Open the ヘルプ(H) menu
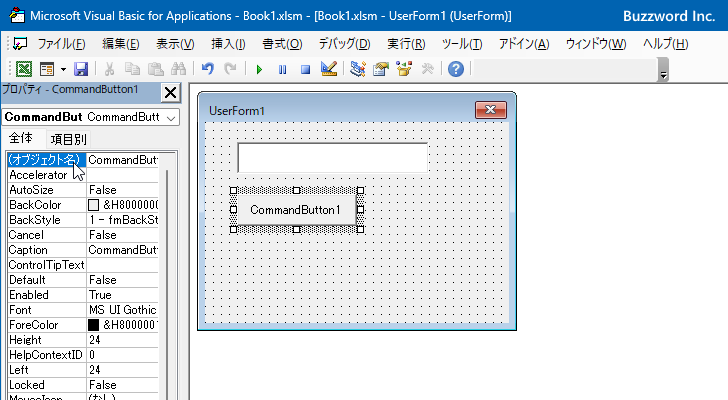Viewport: 728px width, 400px height. (665, 44)
